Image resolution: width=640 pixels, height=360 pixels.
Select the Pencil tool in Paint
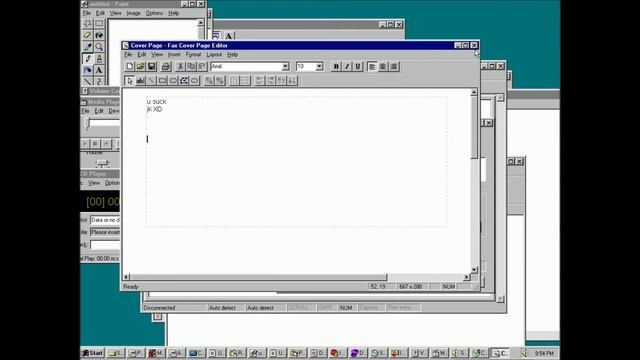tap(87, 59)
